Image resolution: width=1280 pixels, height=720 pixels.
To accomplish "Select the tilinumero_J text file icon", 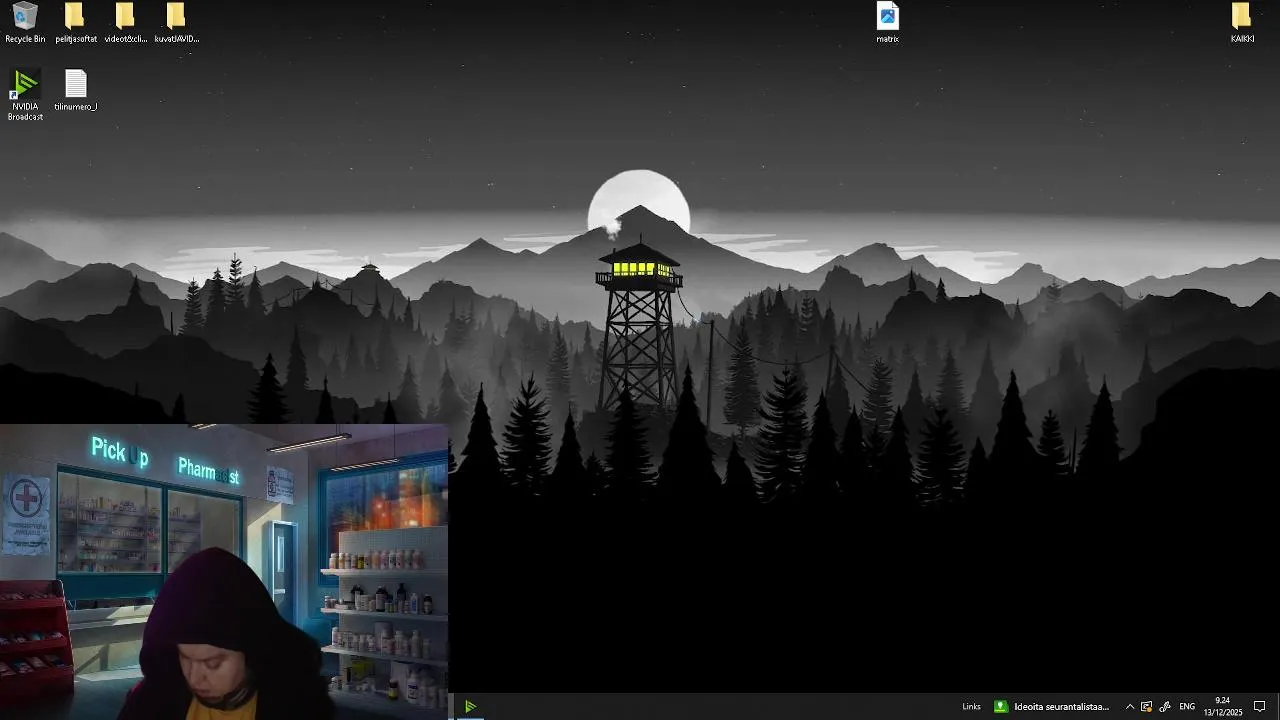I will click(76, 90).
